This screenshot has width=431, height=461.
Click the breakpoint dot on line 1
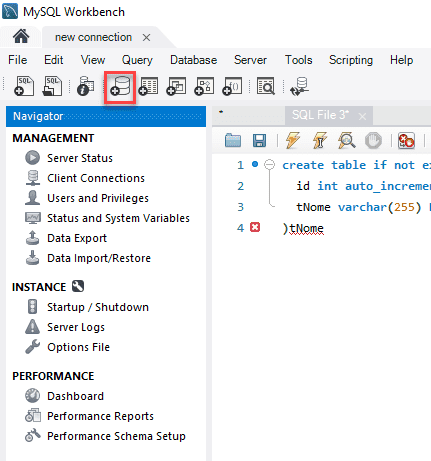pyautogui.click(x=255, y=164)
